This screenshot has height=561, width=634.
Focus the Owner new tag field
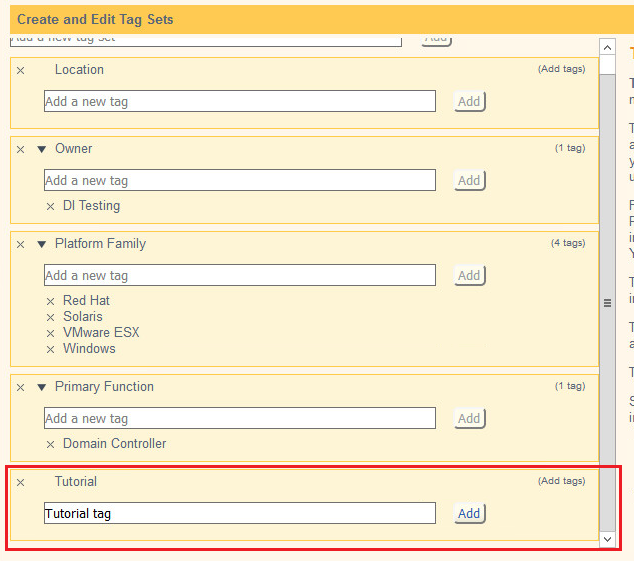point(240,180)
